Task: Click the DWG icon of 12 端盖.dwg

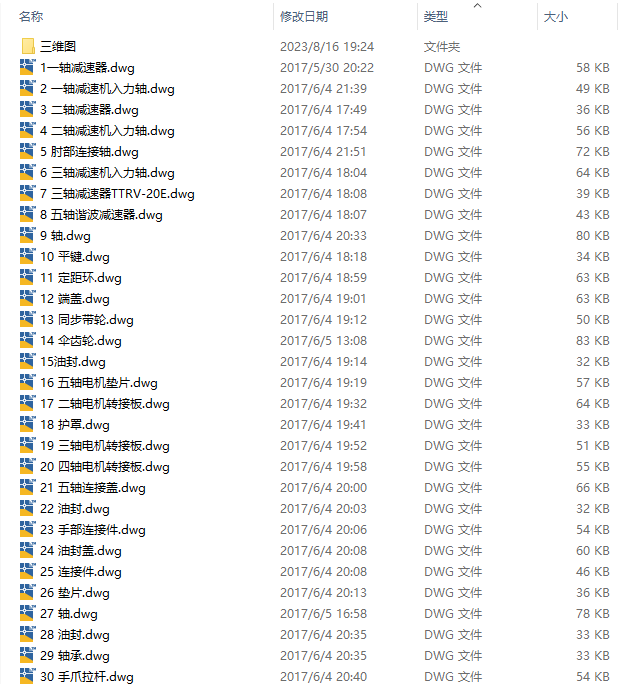Action: click(27, 298)
